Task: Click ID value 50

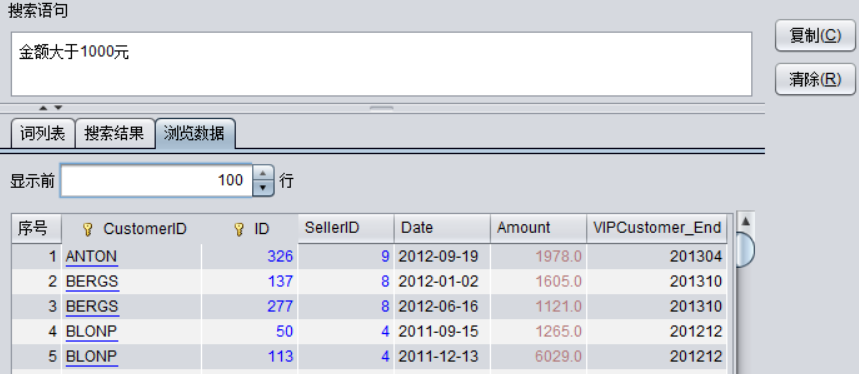Action: click(284, 331)
